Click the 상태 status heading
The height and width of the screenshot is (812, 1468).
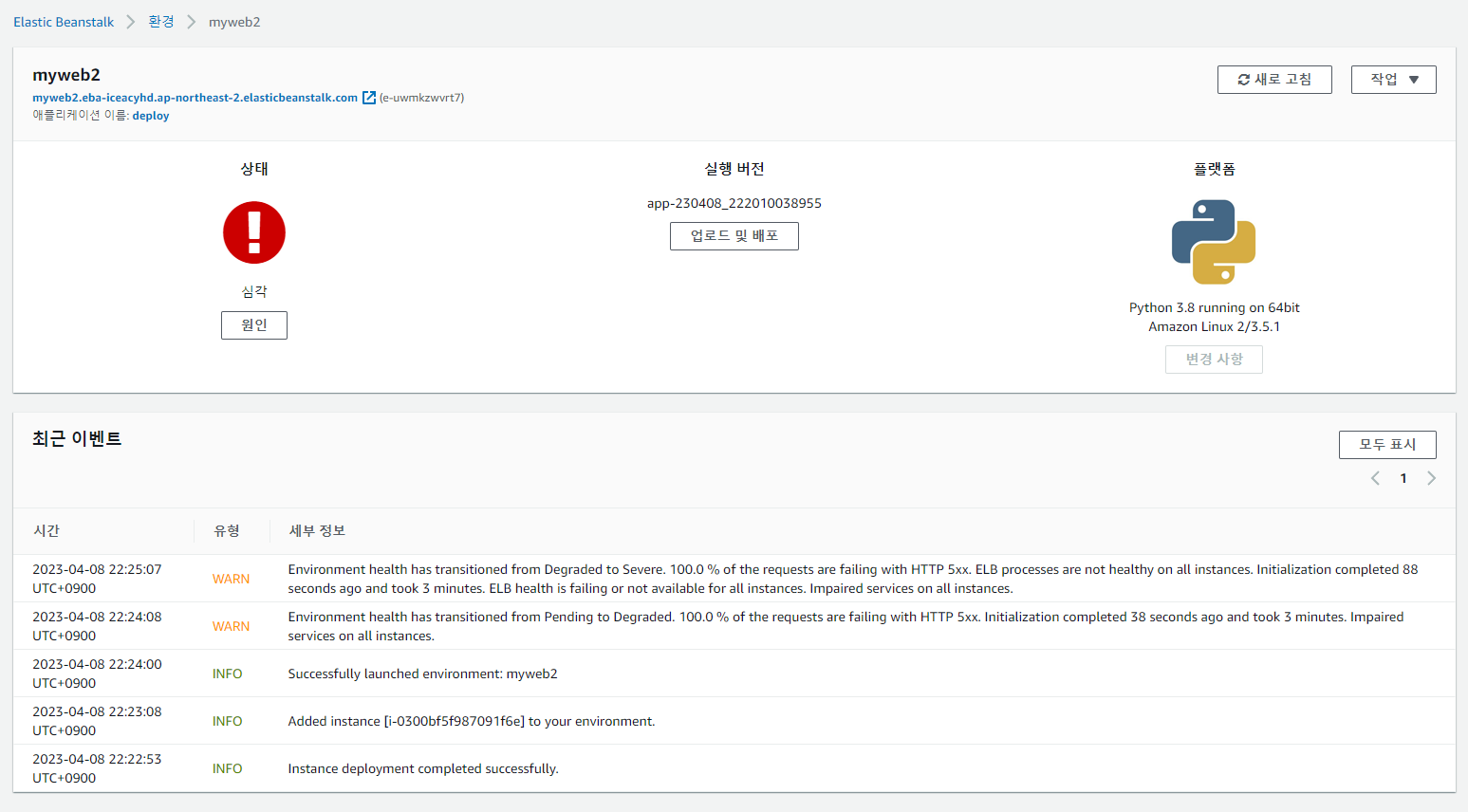254,169
